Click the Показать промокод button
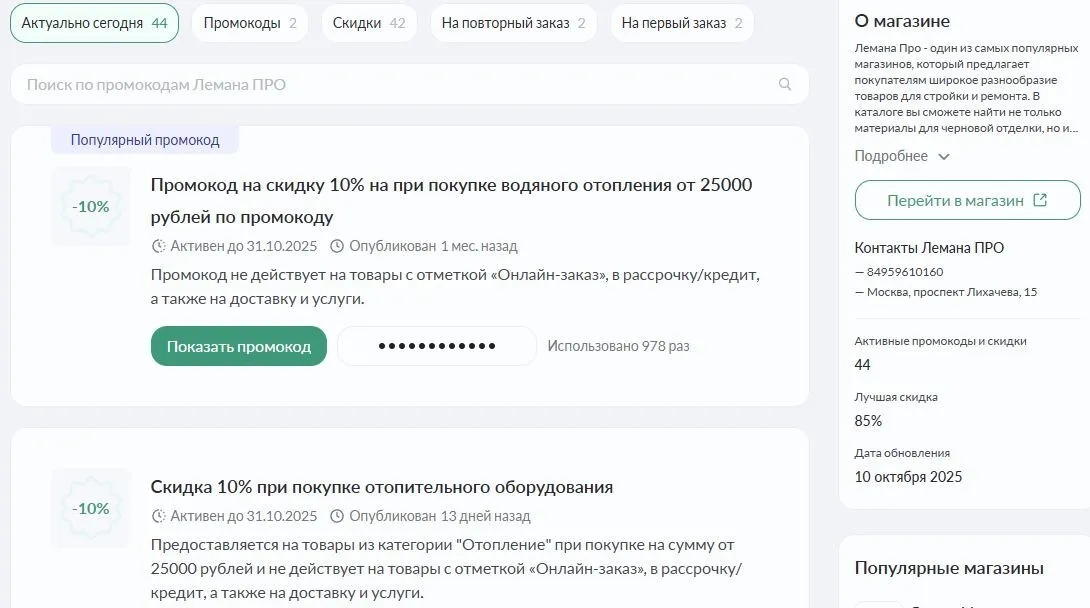The image size is (1090, 608). (238, 345)
